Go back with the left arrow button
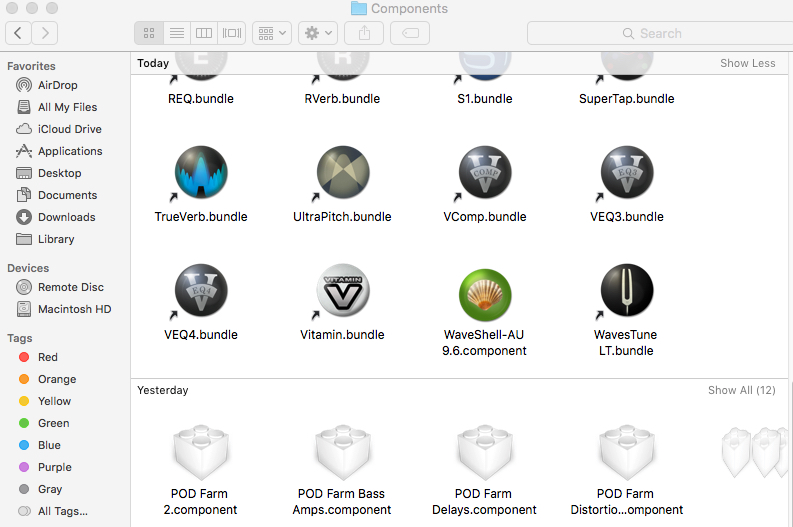This screenshot has width=793, height=527. 18,33
